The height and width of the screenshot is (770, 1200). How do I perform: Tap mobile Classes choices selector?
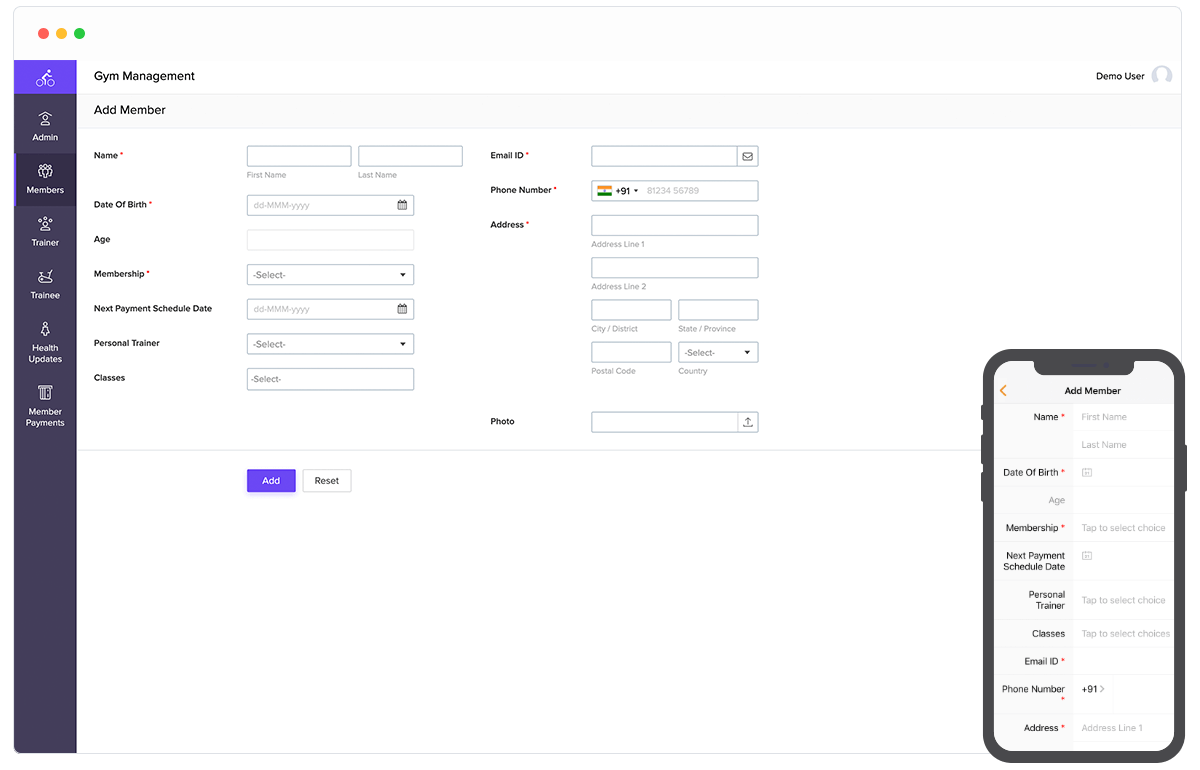click(x=1123, y=633)
